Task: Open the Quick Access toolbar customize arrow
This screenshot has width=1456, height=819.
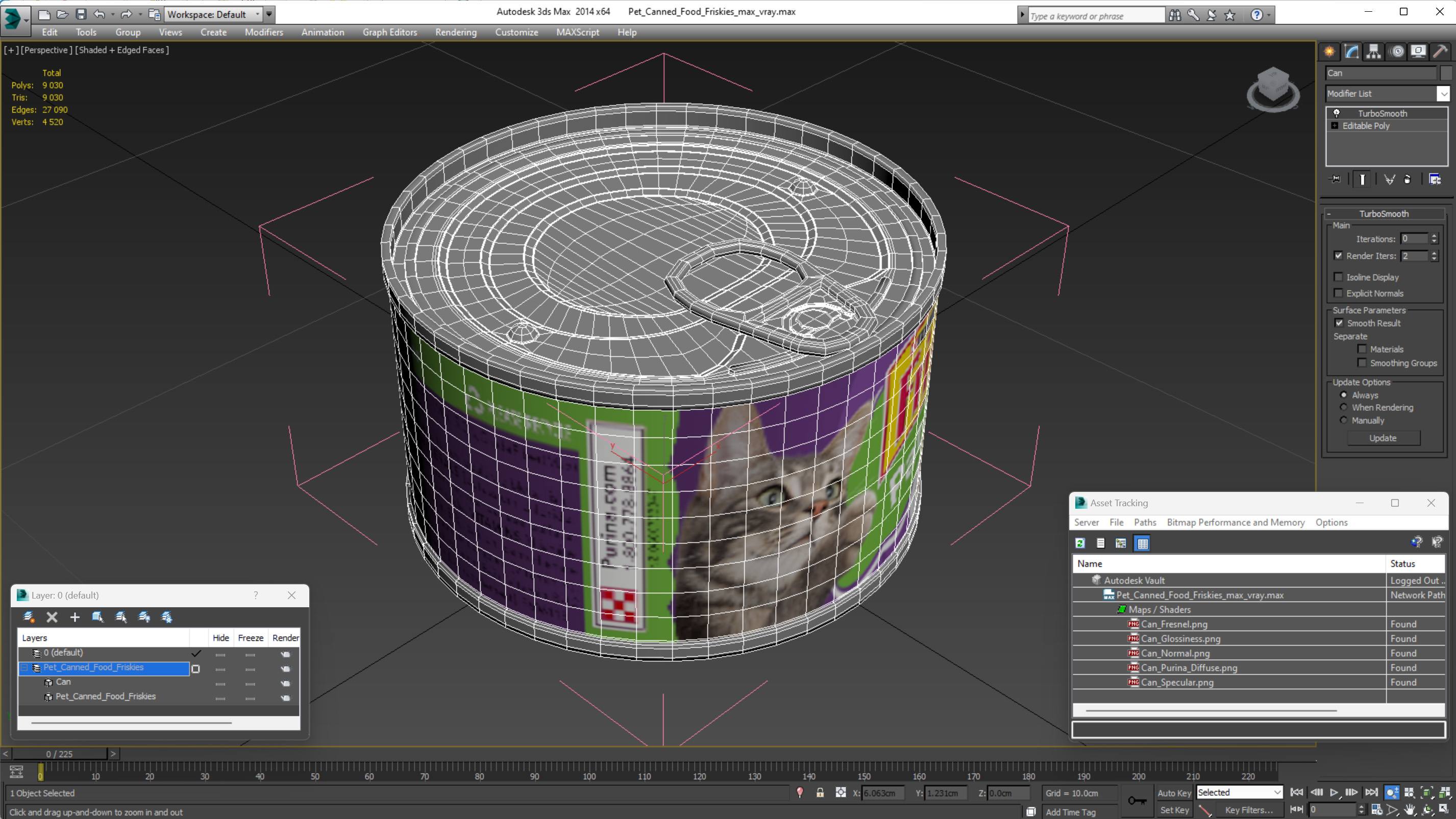Action: [x=269, y=14]
